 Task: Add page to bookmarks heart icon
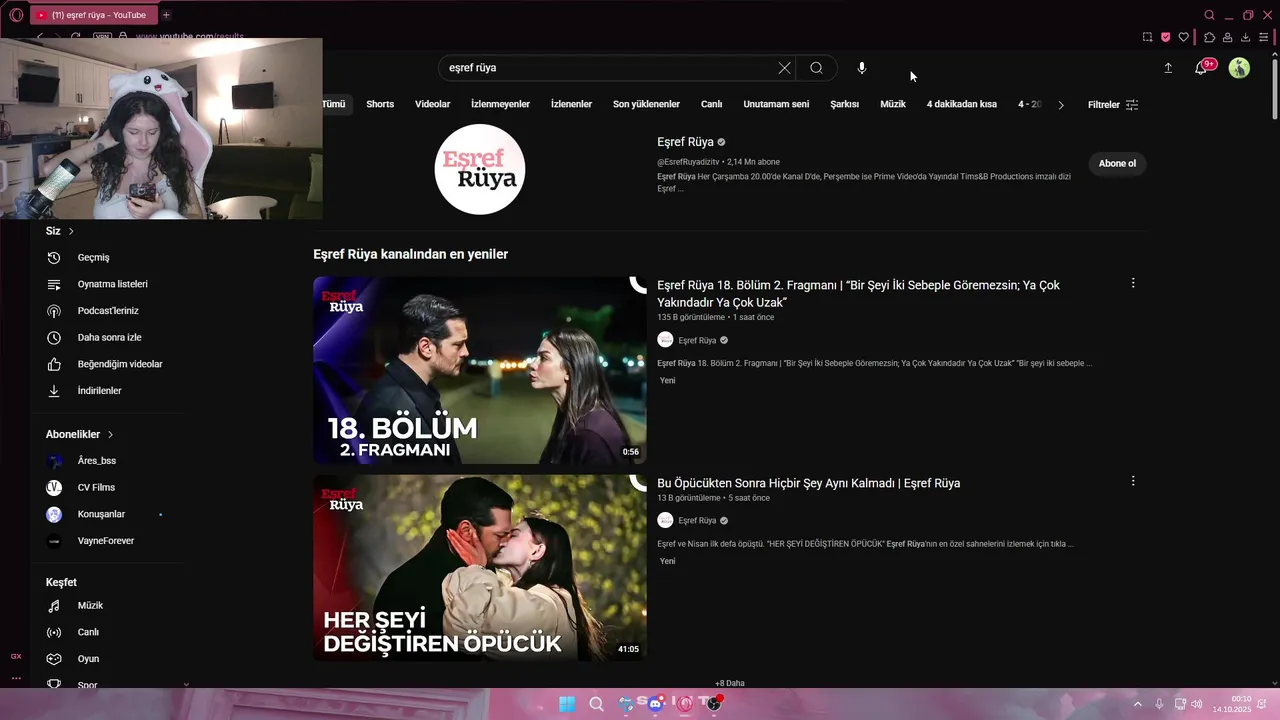[1184, 37]
